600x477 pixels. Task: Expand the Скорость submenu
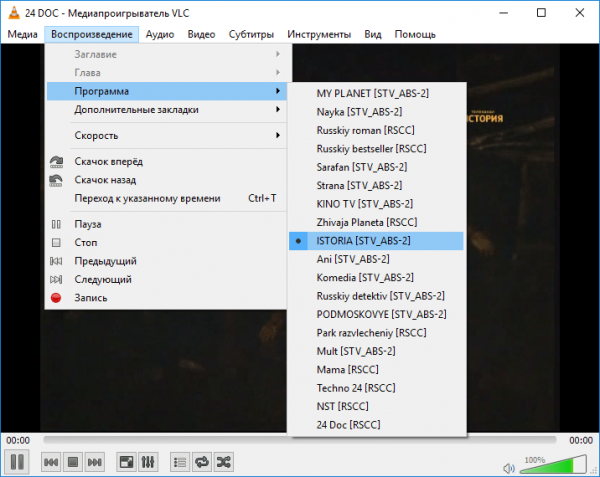[x=166, y=135]
